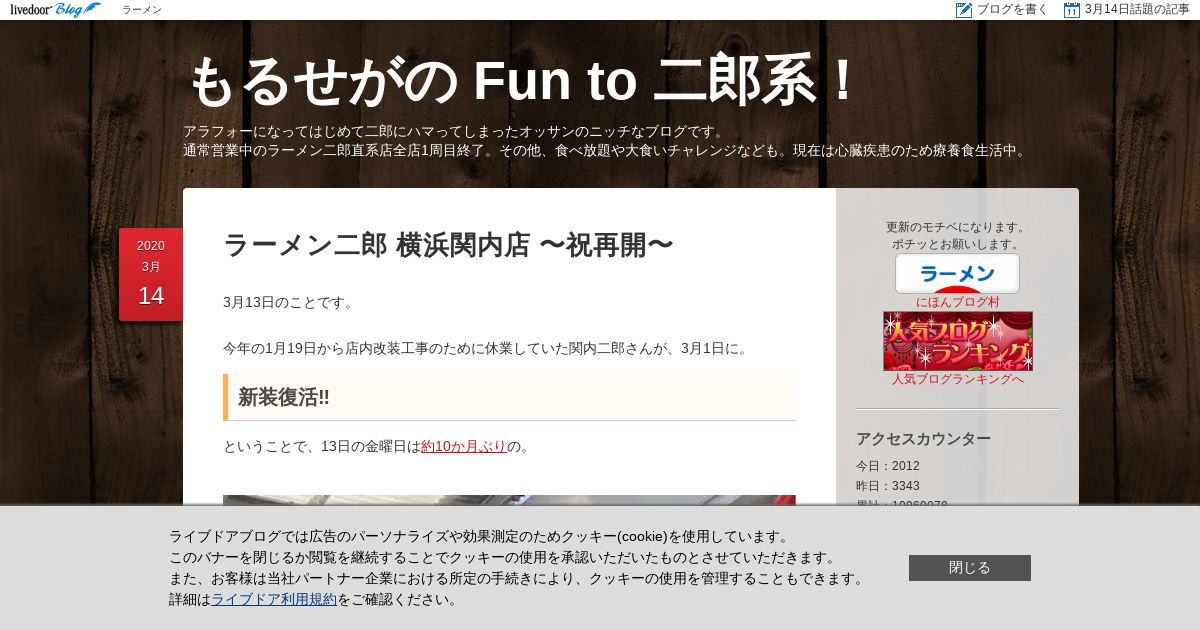Screen dimensions: 1200x630
Task: Click the calendar icon in top bar
Action: coord(1072,10)
